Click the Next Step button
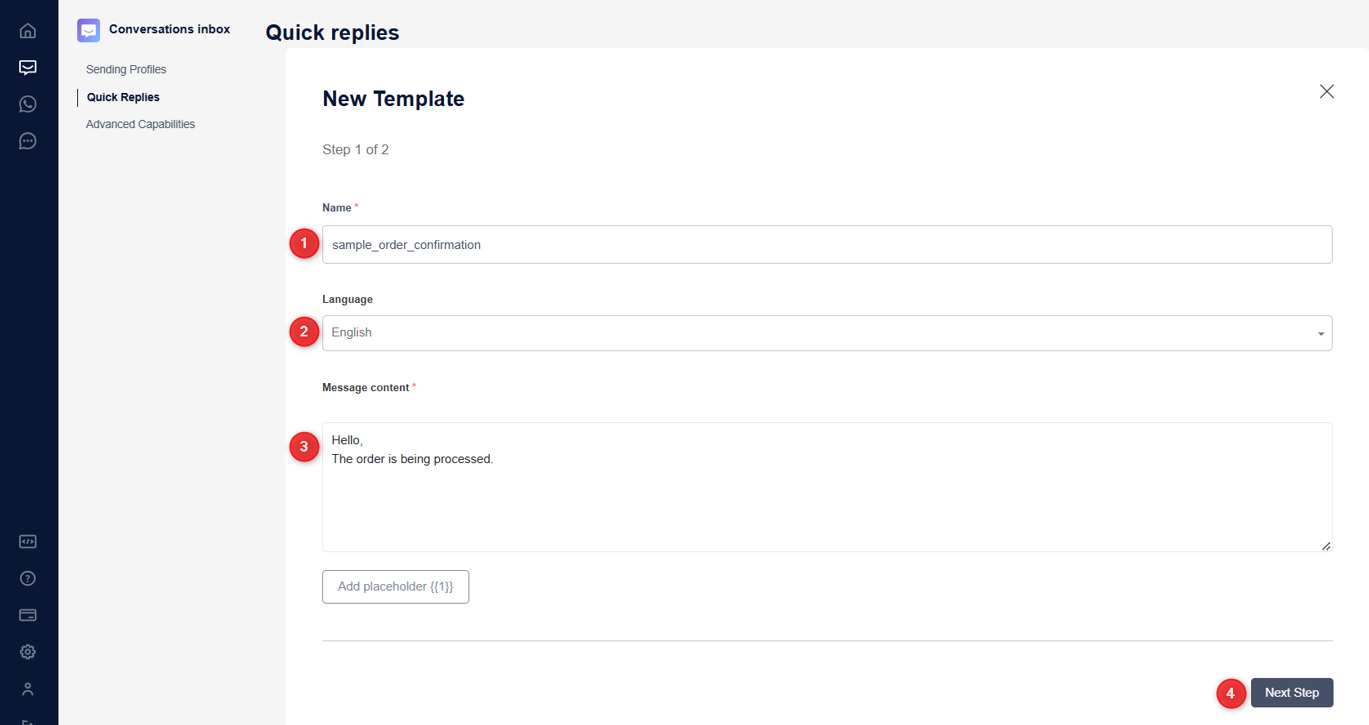 [x=1292, y=693]
